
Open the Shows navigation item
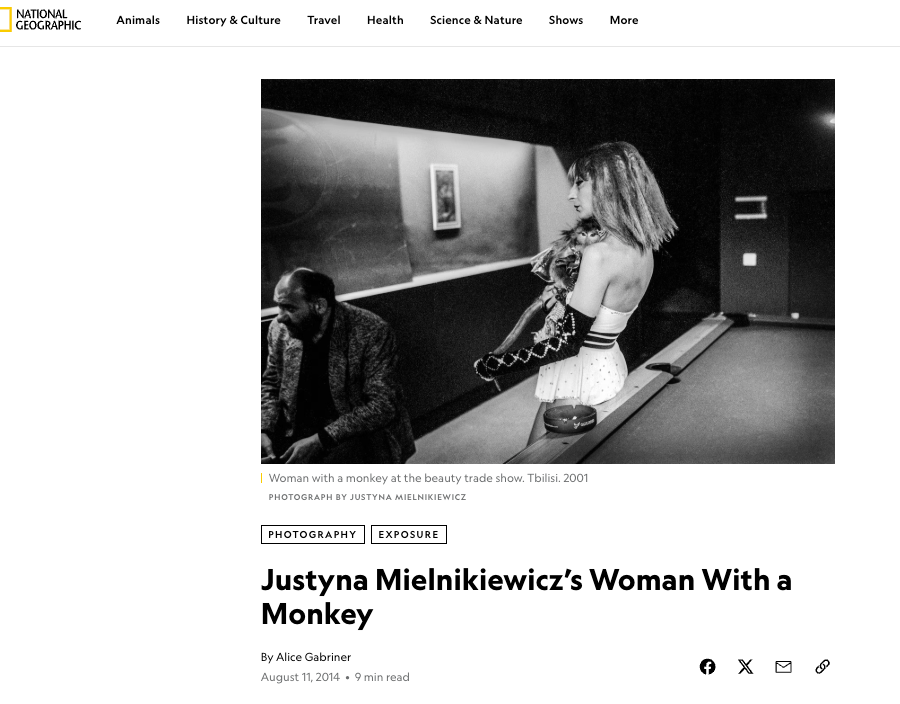(565, 20)
